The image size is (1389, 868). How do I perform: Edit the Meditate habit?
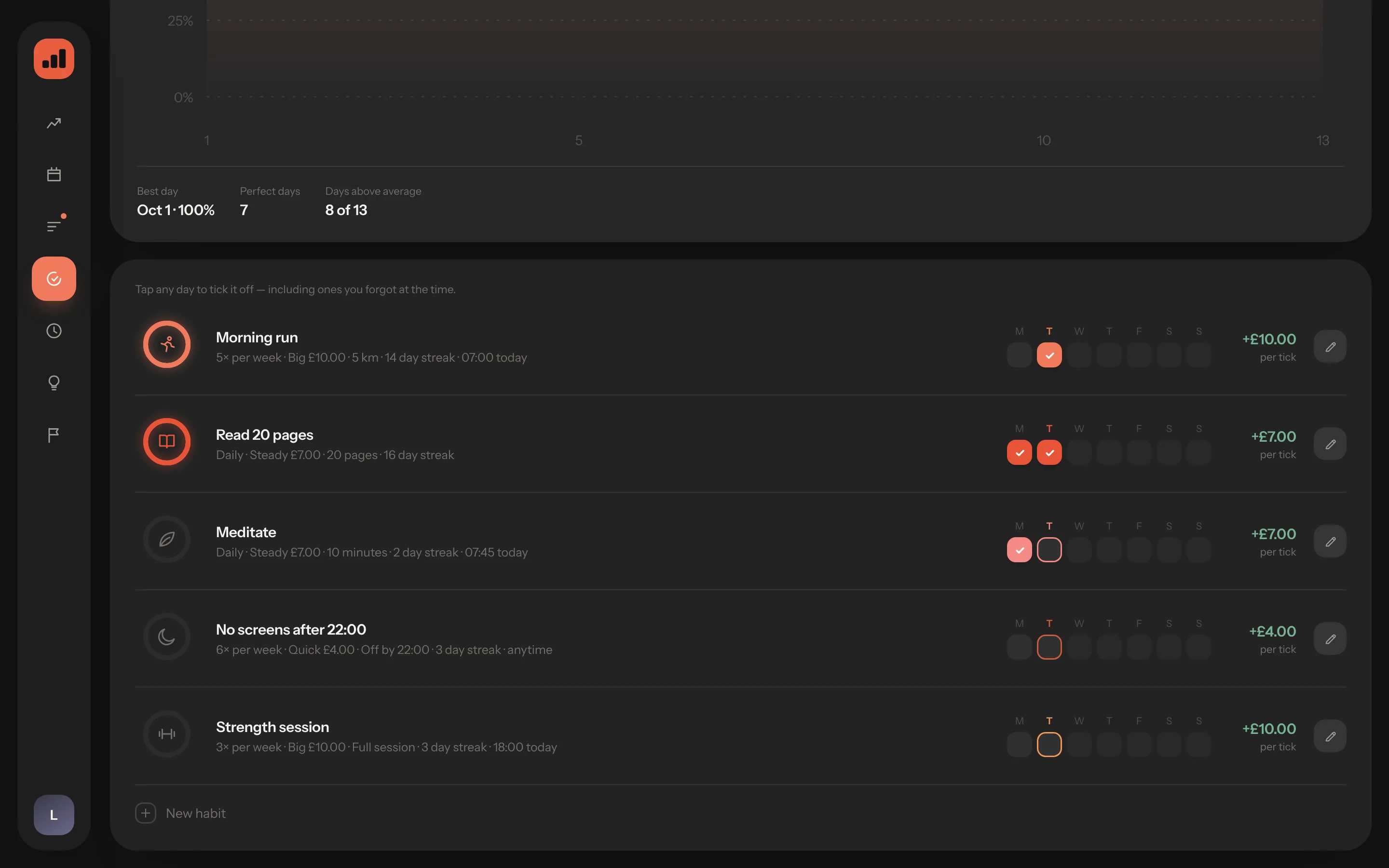[1330, 542]
